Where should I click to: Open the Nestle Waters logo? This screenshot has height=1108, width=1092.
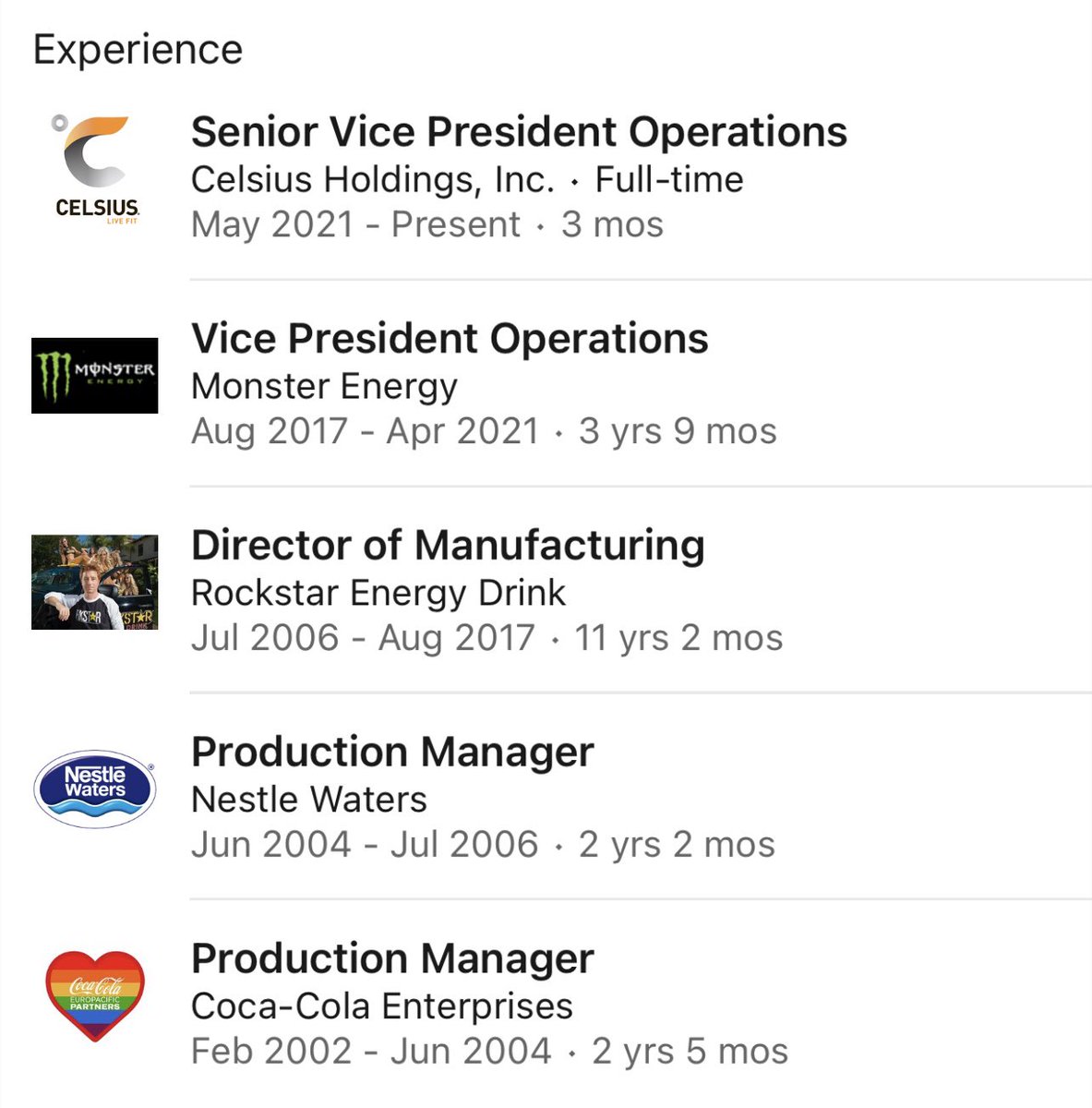coord(95,789)
